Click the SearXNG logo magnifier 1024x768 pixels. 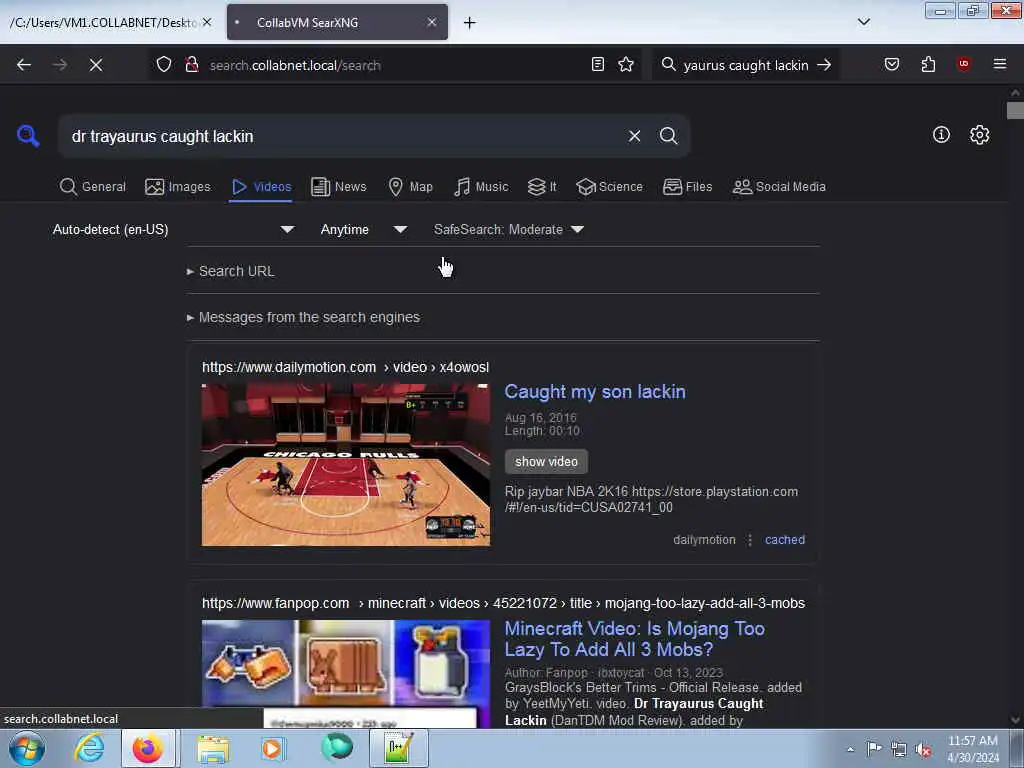tap(28, 136)
